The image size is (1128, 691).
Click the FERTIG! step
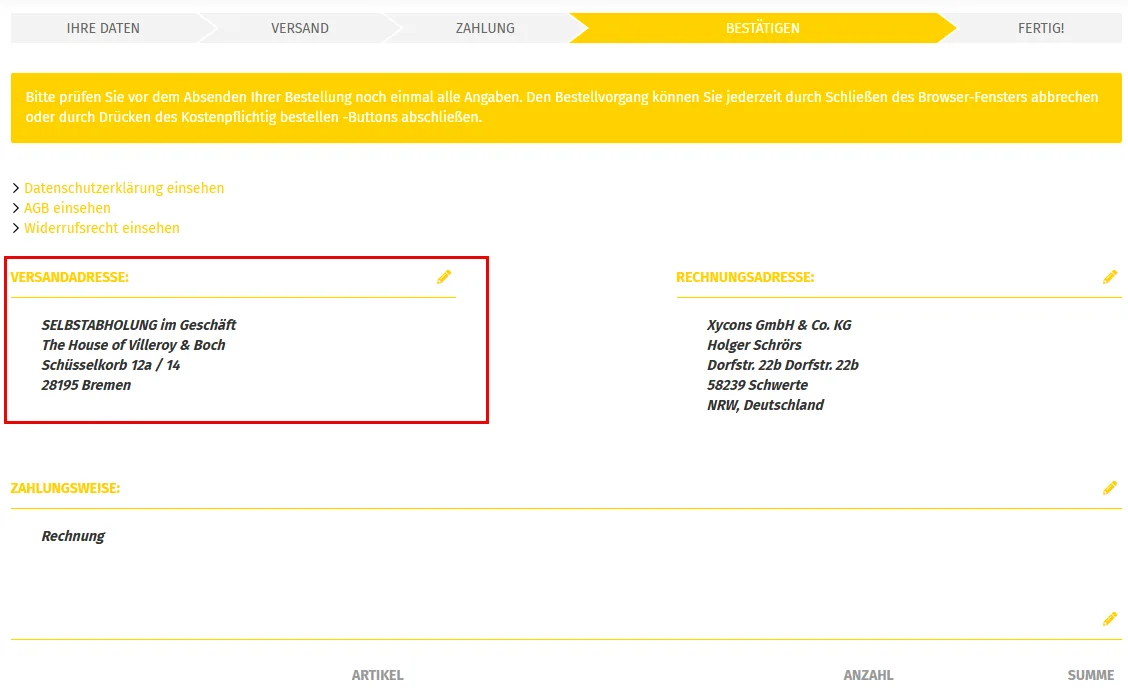(x=1040, y=28)
